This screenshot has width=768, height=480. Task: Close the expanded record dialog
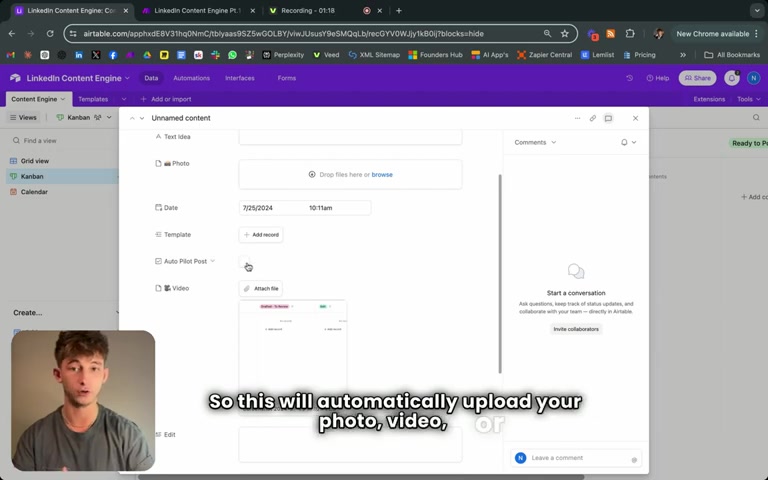[x=635, y=119]
